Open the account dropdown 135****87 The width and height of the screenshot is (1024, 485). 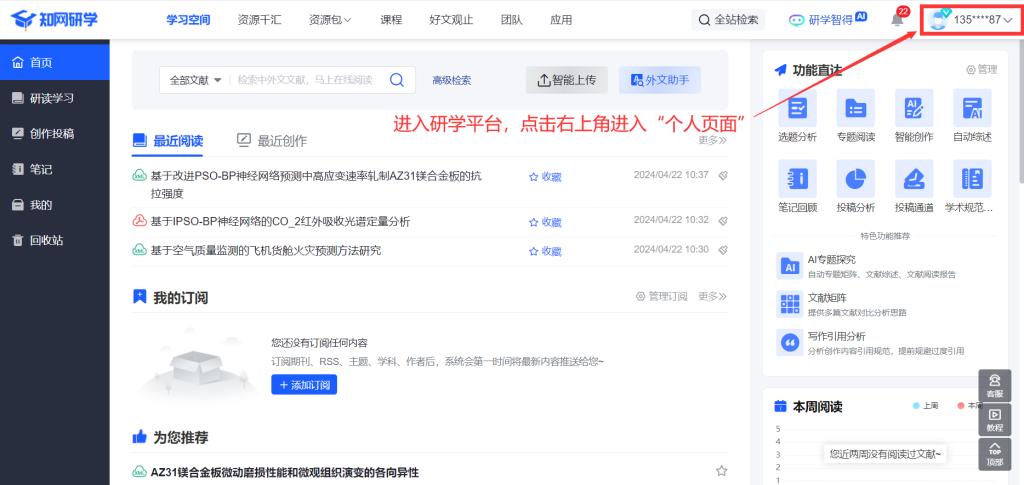point(972,20)
